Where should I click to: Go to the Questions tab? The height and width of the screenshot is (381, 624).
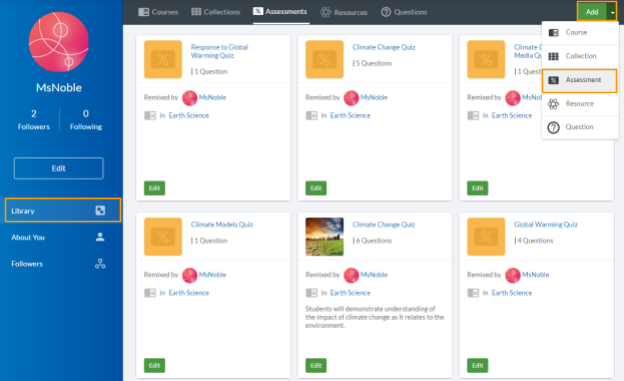[404, 12]
